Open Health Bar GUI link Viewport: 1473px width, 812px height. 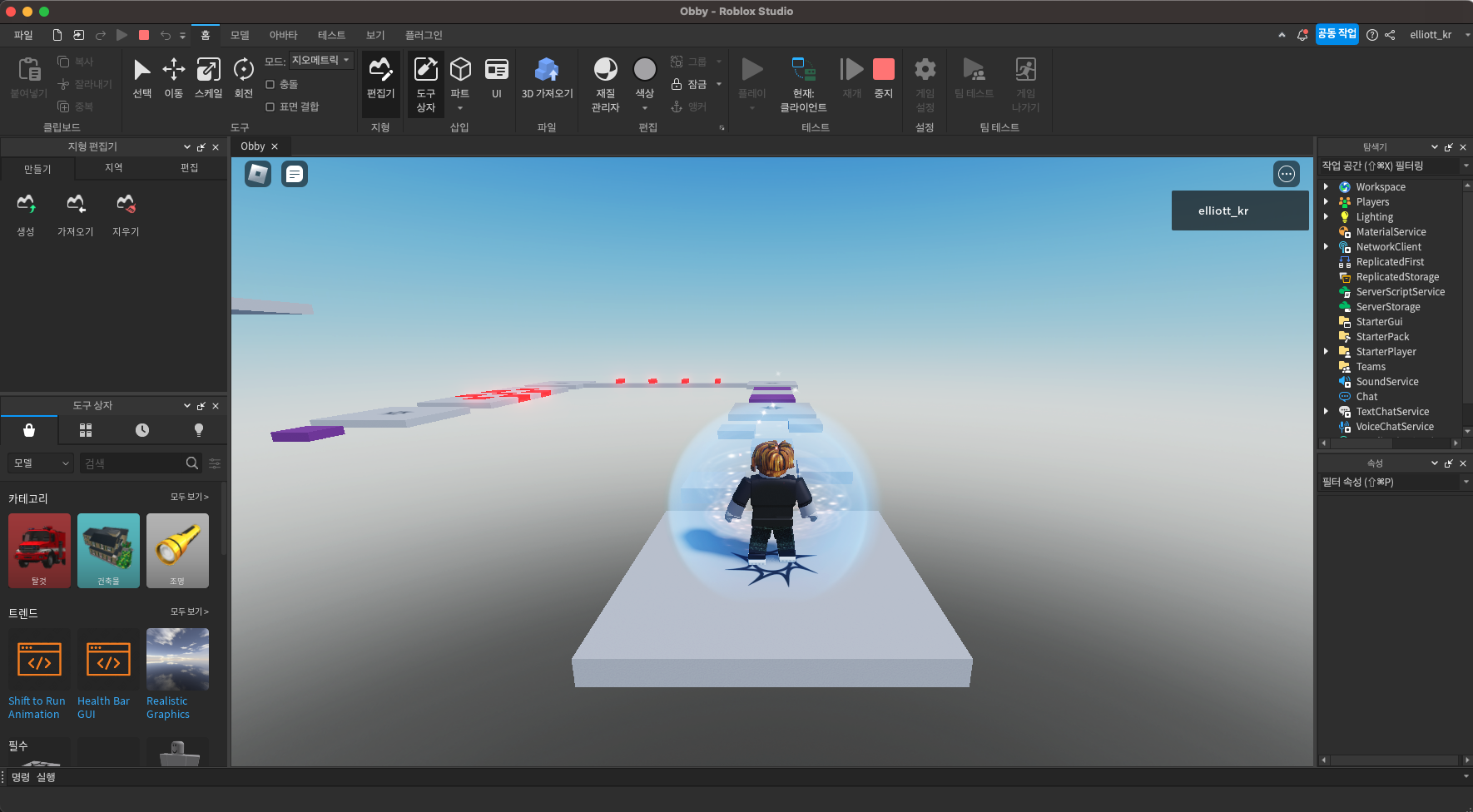tap(103, 708)
